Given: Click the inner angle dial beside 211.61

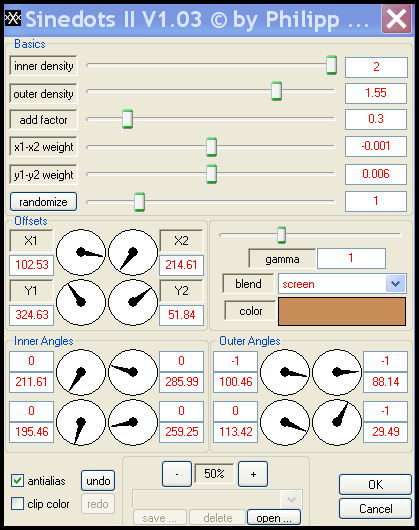Looking at the screenshot, I should [x=81, y=372].
